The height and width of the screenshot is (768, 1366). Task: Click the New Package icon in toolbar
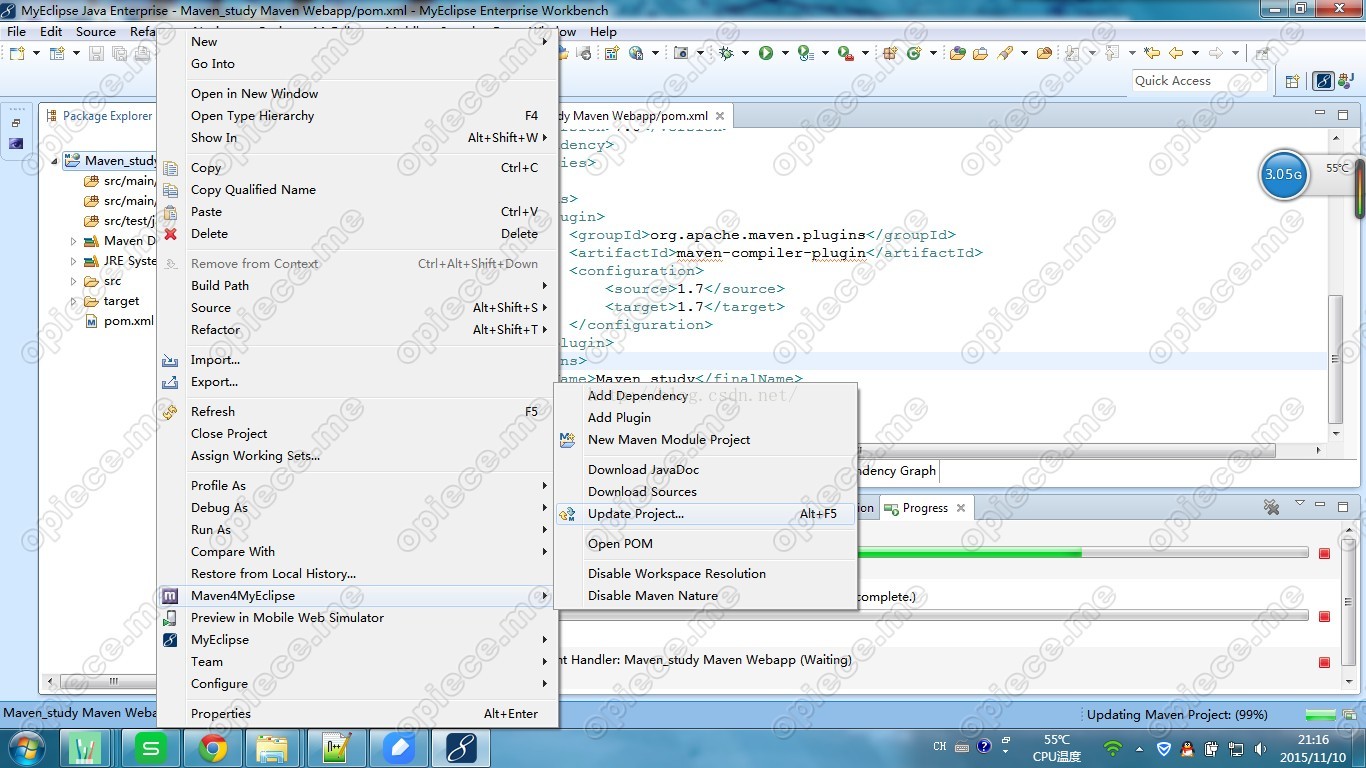890,53
